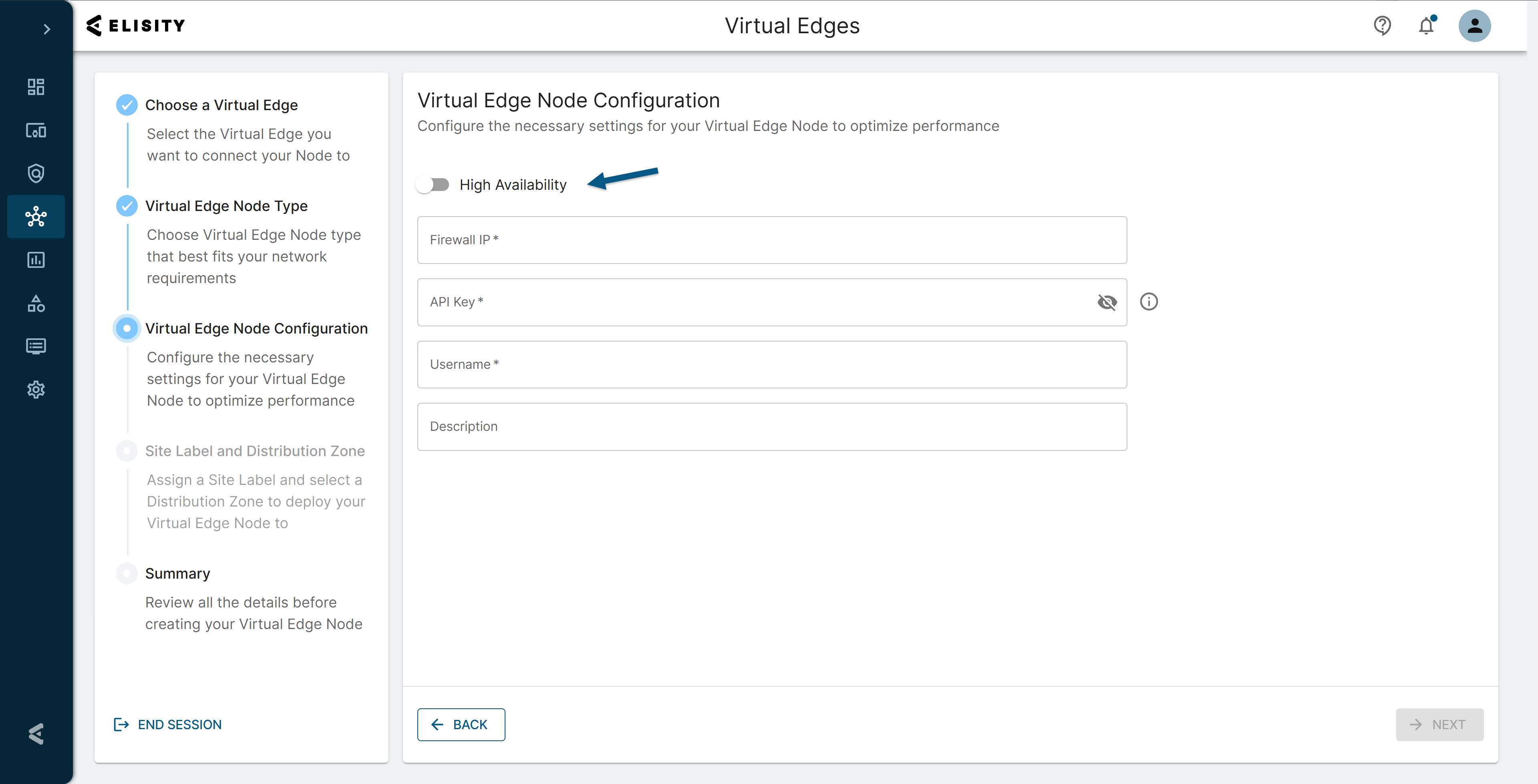Focus the Firewall IP input field
Image resolution: width=1538 pixels, height=784 pixels.
tap(772, 240)
